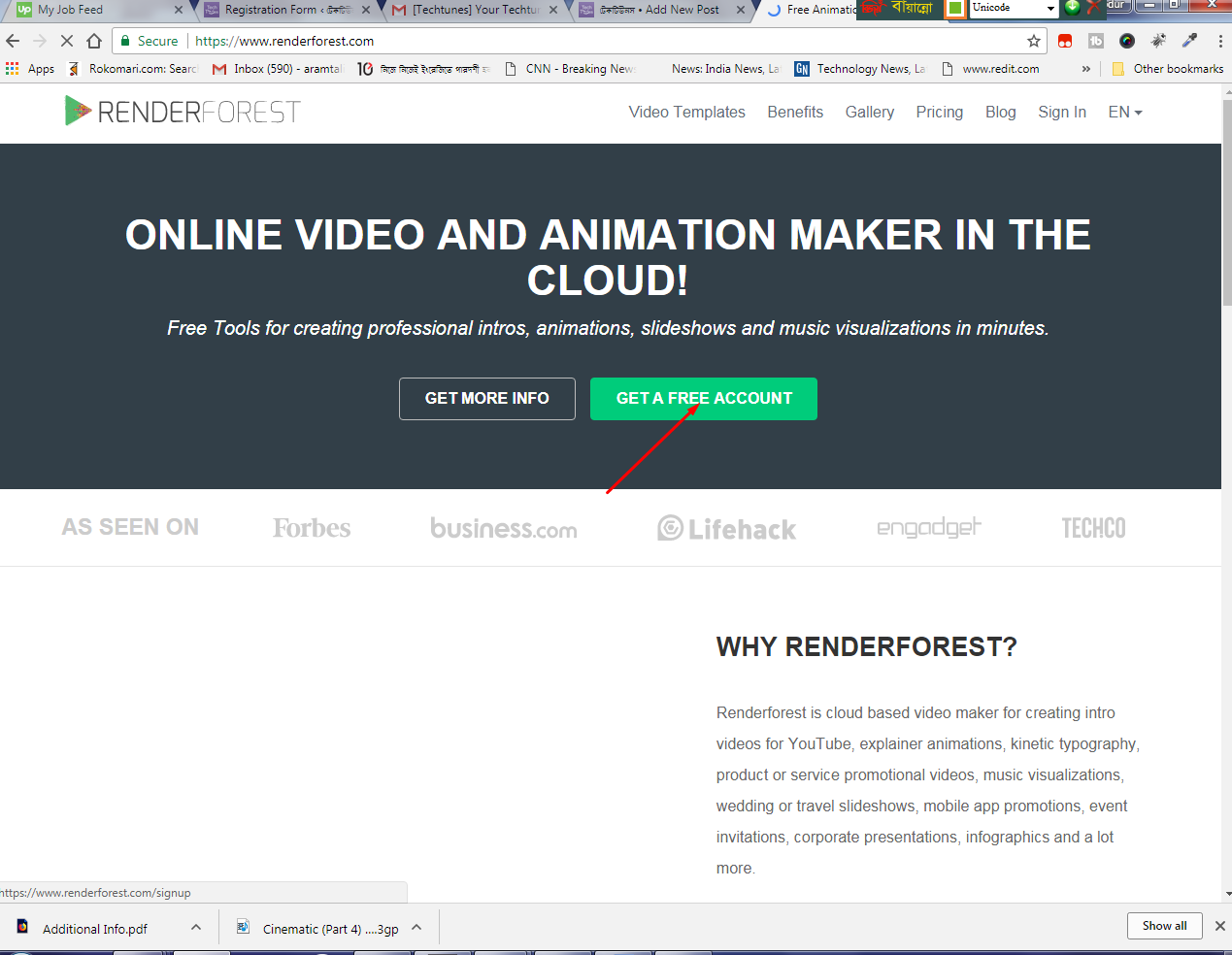Click the browser home icon

tap(94, 41)
